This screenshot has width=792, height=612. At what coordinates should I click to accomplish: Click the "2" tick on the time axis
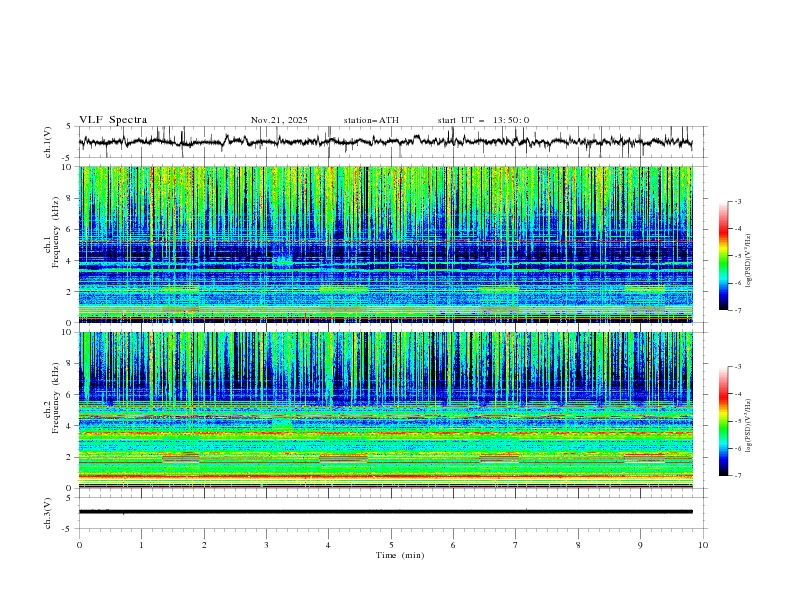tap(204, 545)
